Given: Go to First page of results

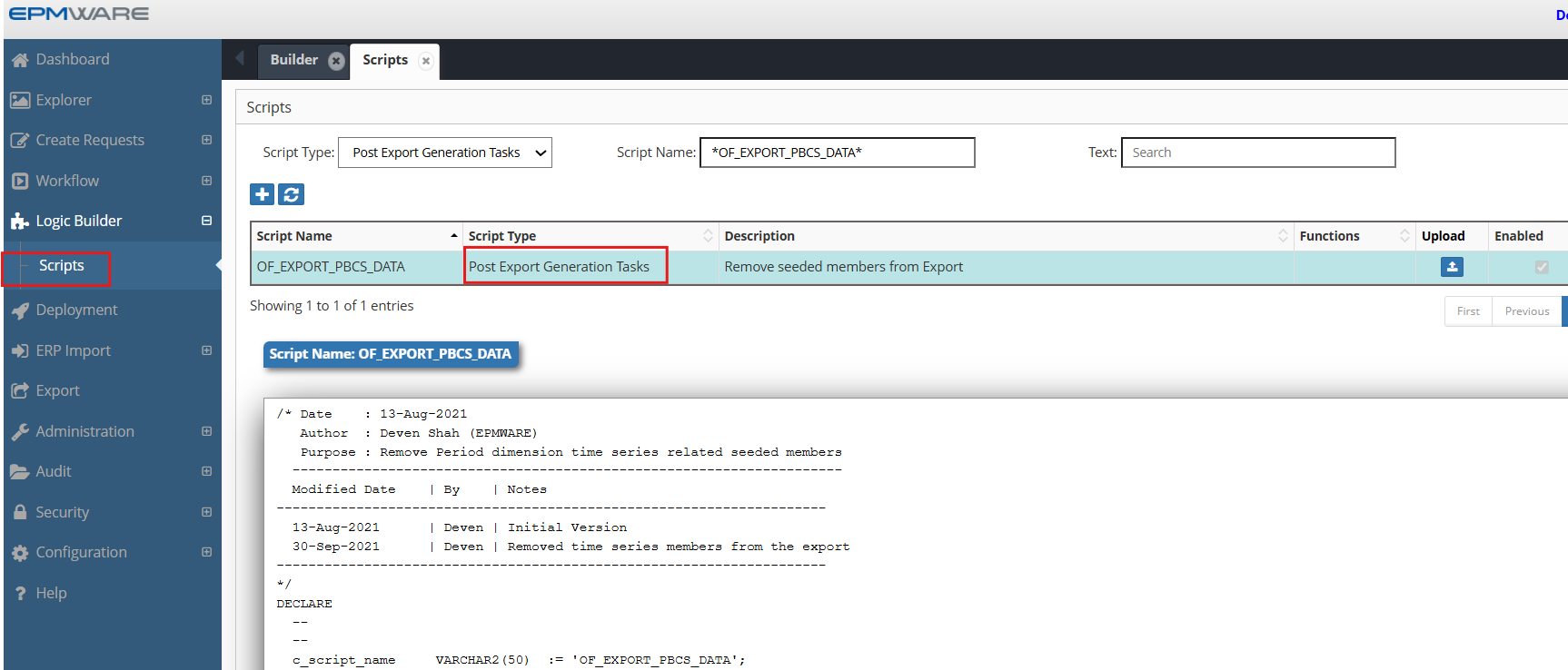Looking at the screenshot, I should point(1468,311).
